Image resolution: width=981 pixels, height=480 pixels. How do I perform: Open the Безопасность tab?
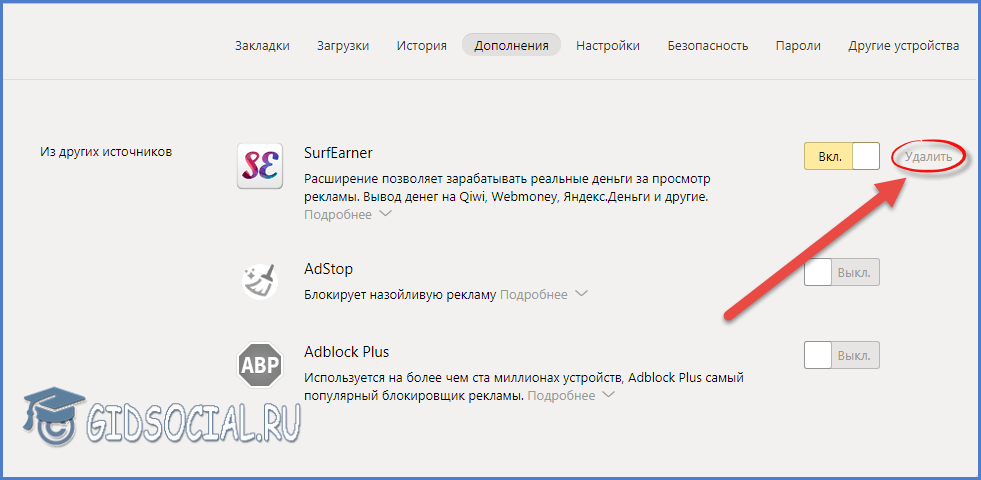tap(708, 46)
